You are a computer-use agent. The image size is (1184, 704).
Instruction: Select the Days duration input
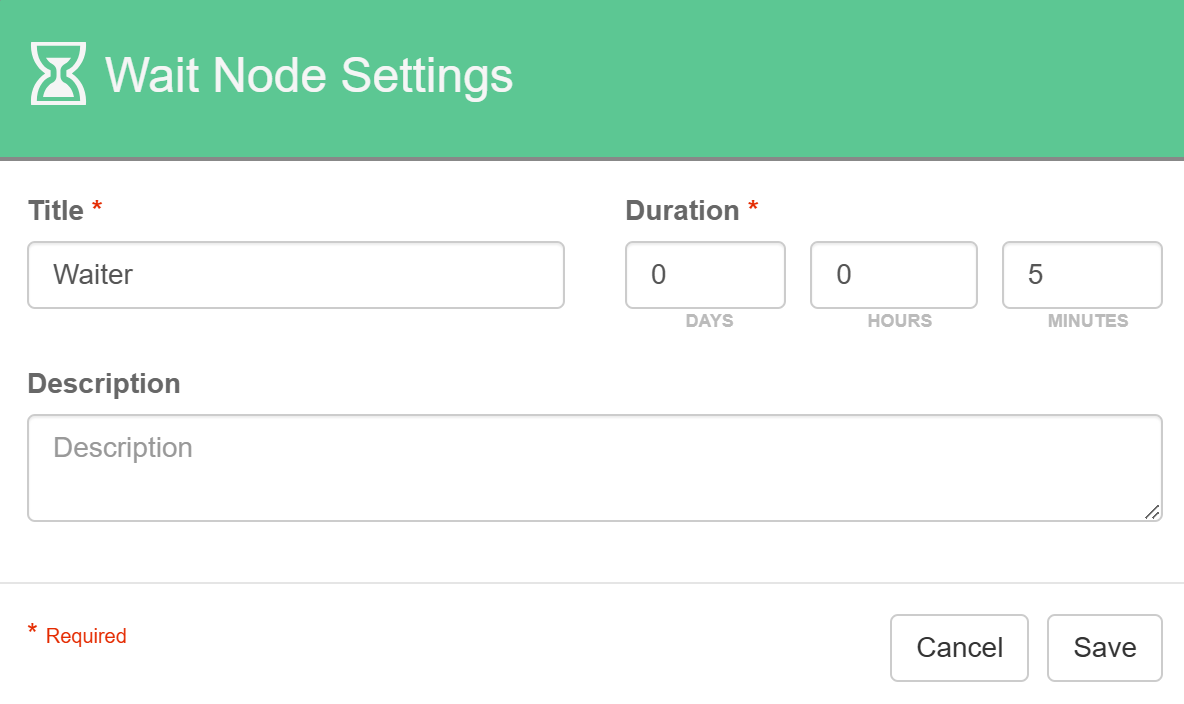tap(705, 275)
